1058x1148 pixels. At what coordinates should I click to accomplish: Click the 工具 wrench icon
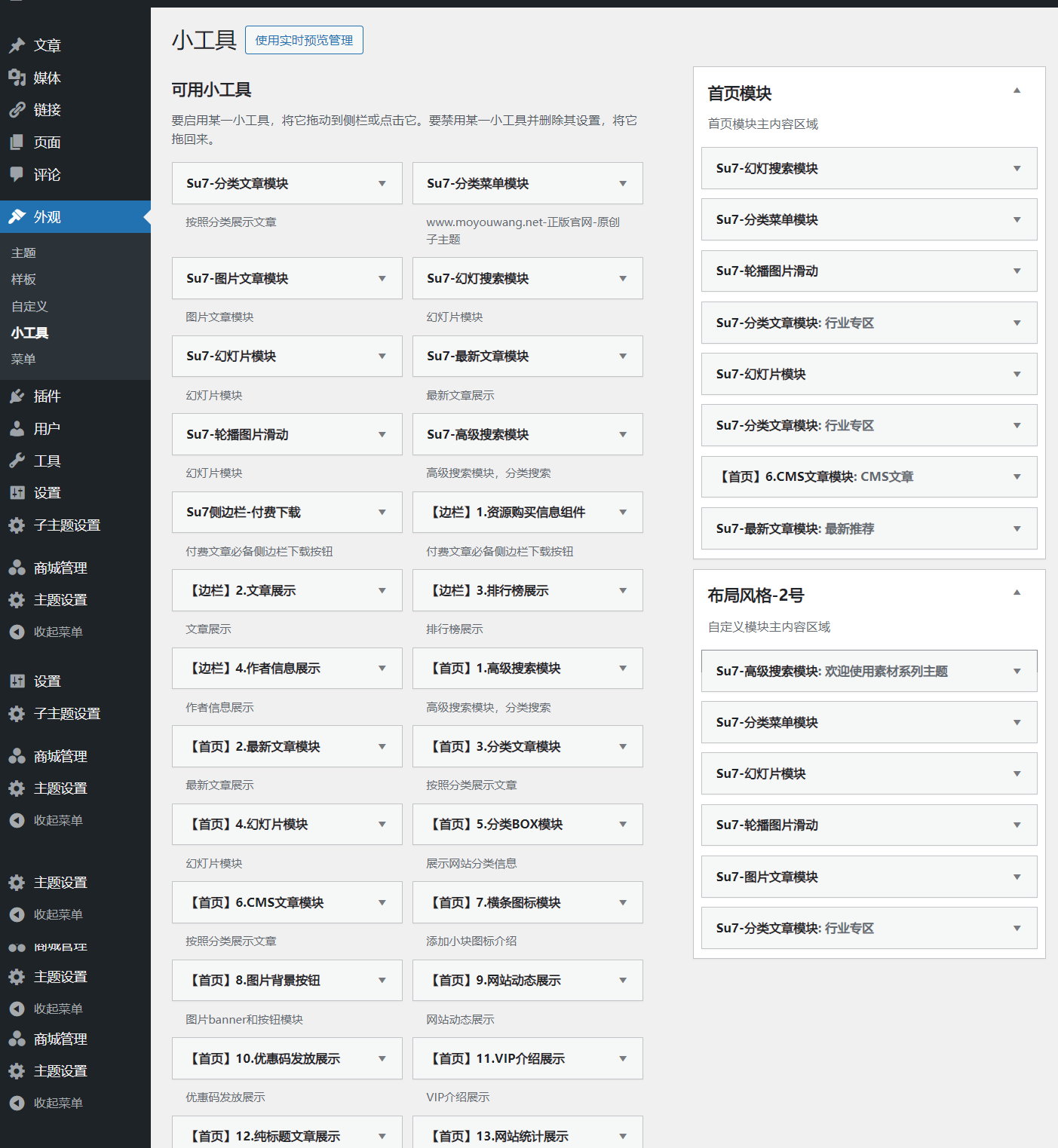pos(17,461)
